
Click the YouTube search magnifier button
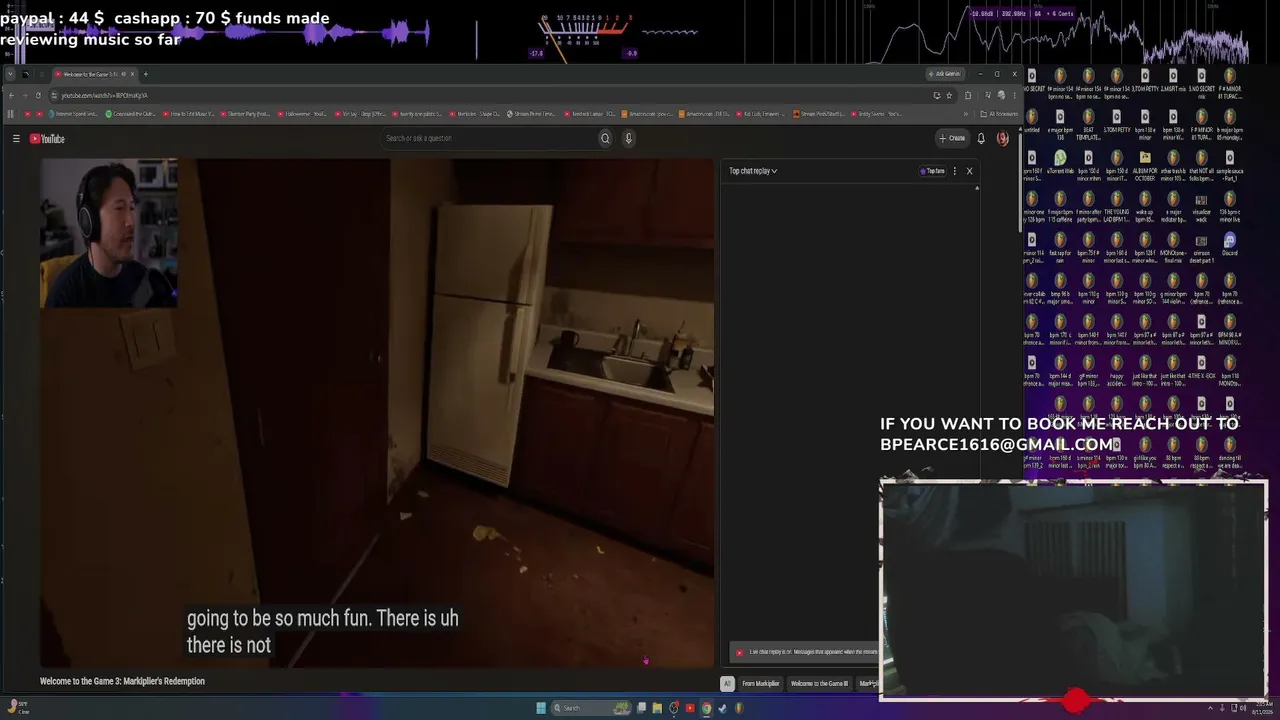point(605,139)
